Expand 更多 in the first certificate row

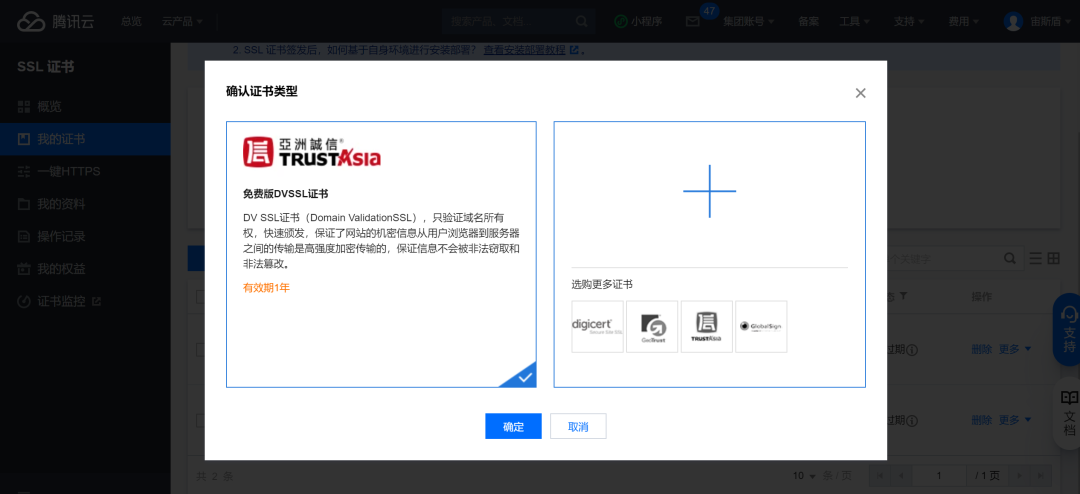(x=1015, y=349)
